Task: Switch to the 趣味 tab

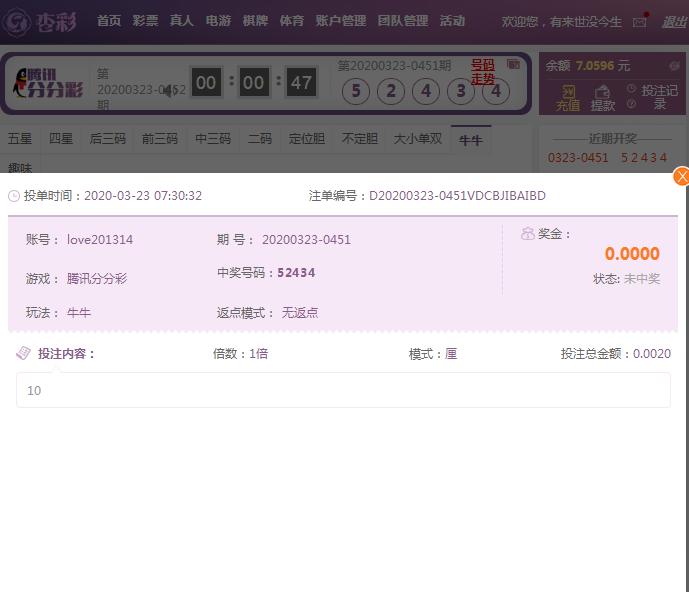Action: tap(20, 167)
